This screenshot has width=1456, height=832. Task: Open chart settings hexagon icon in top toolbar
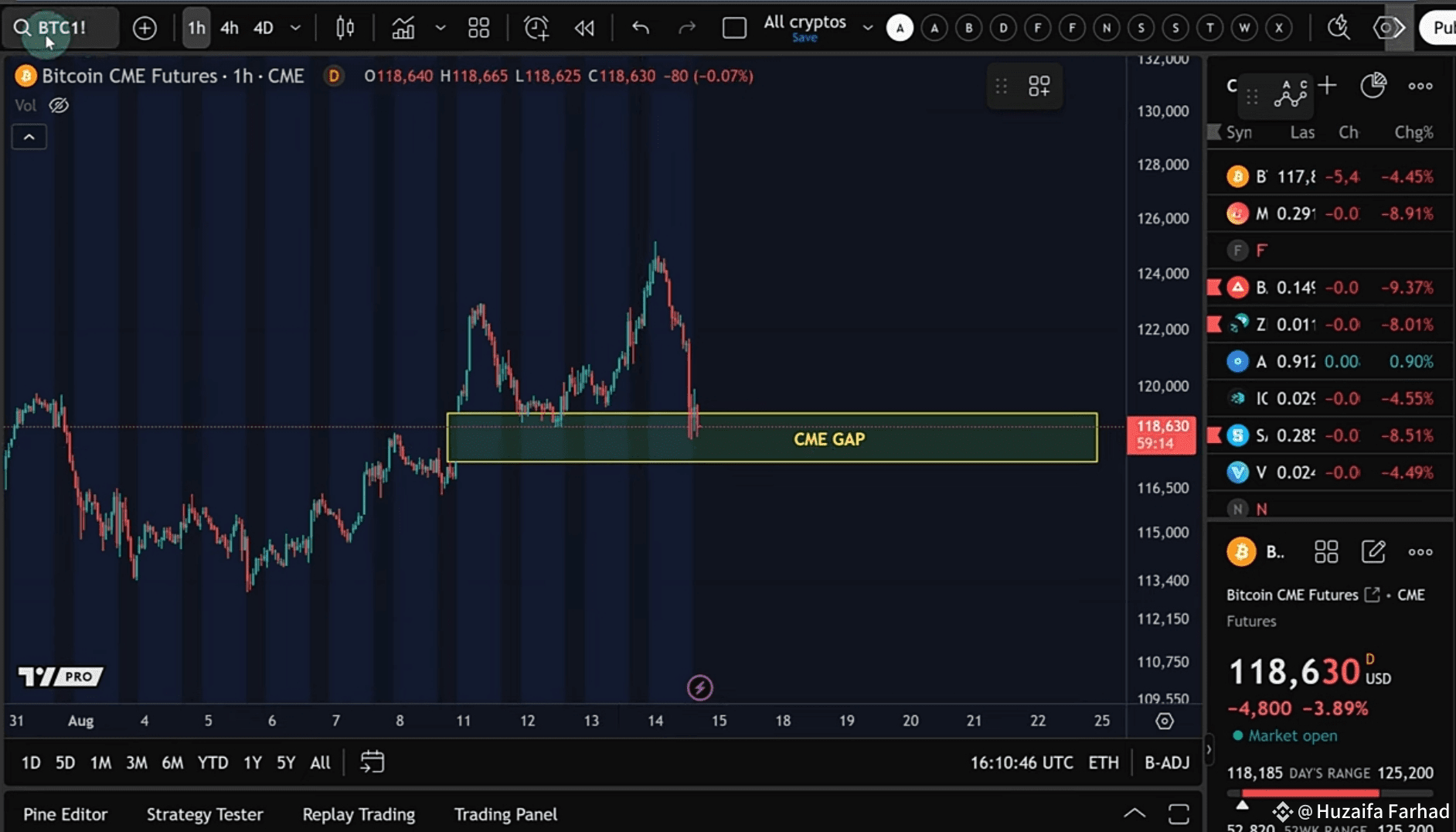[1387, 29]
